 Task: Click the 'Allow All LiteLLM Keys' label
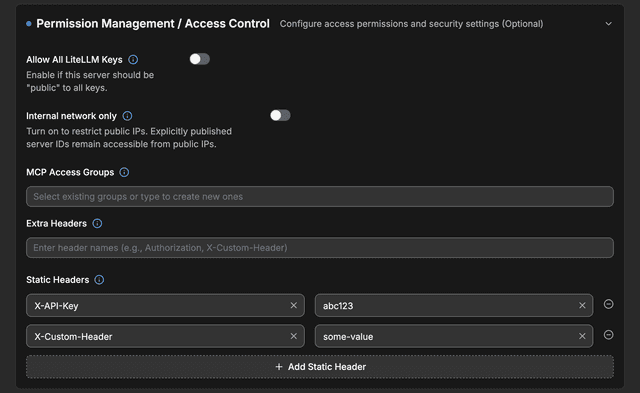(x=74, y=60)
